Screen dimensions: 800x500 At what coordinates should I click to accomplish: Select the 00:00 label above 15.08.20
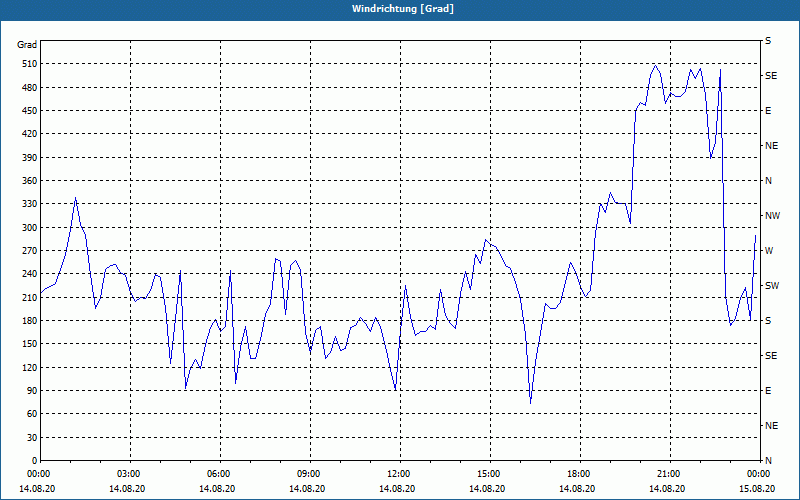click(x=759, y=474)
